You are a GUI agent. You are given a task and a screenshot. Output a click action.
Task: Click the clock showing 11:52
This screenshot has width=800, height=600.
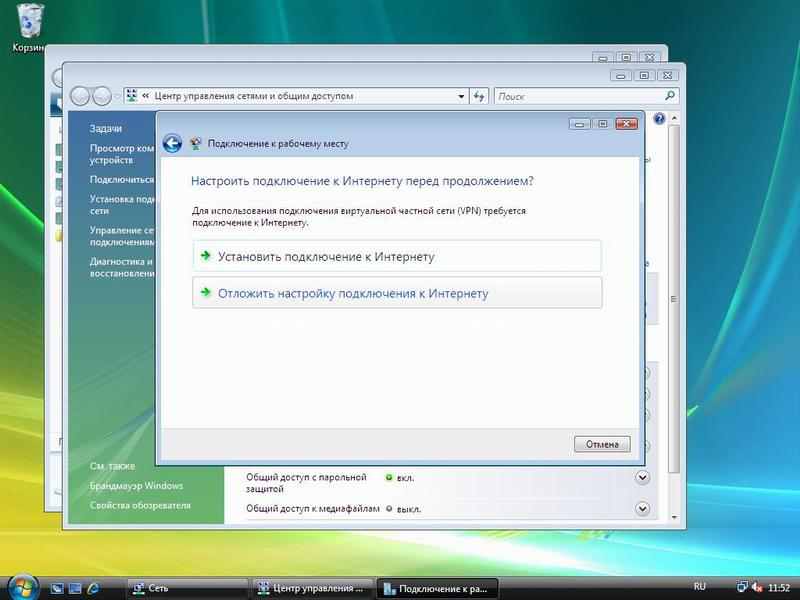click(x=779, y=588)
